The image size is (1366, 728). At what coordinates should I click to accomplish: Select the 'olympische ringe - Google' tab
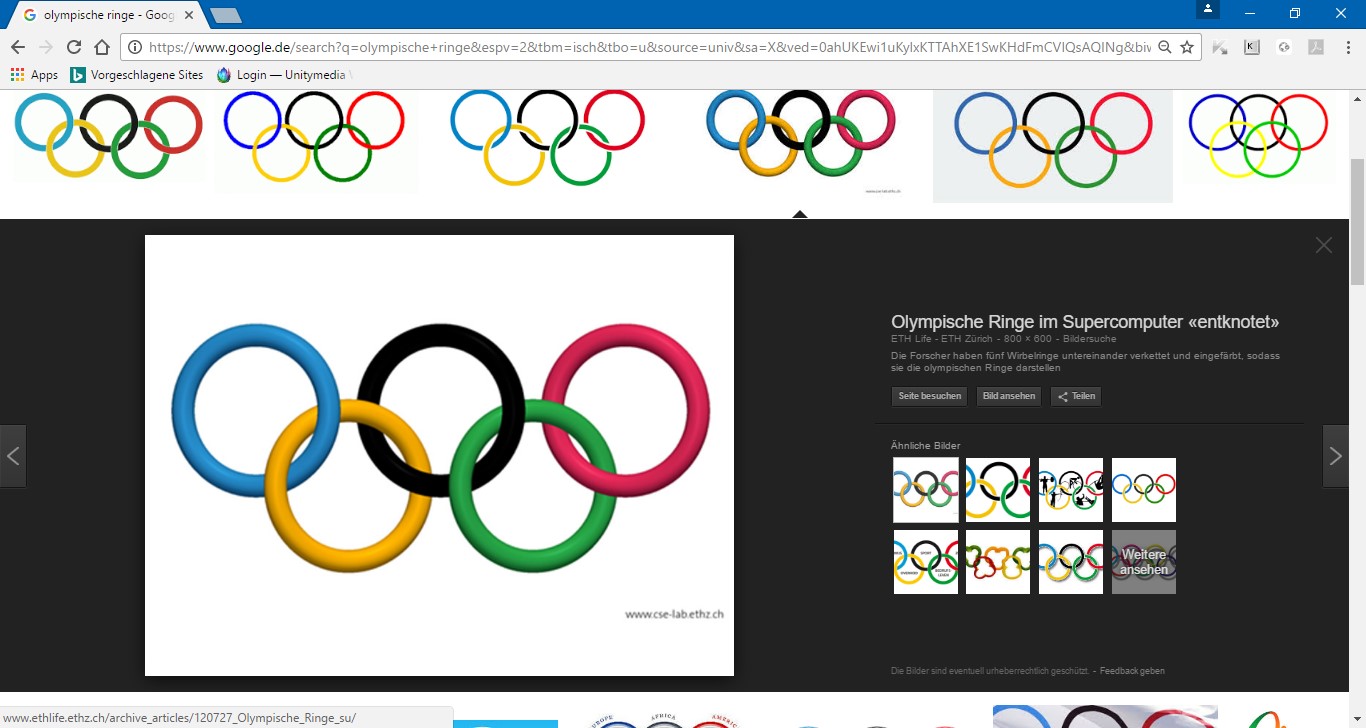[108, 15]
